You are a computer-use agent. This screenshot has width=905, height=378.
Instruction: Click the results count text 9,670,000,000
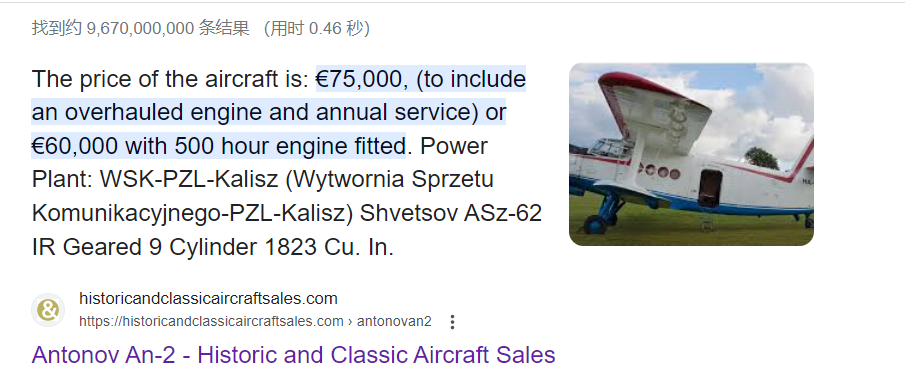pos(140,28)
